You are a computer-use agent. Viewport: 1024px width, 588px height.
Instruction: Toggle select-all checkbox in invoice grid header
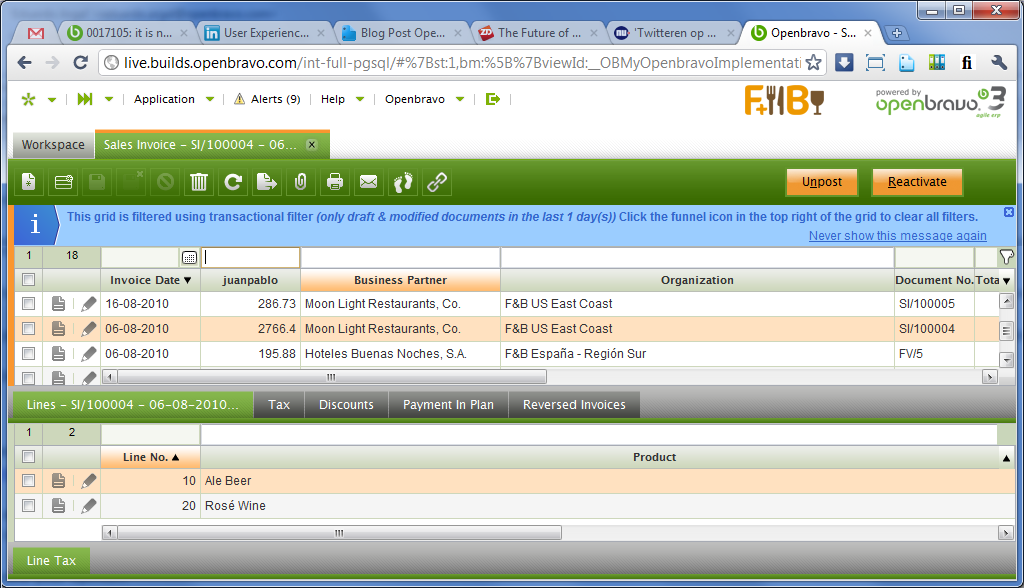click(x=28, y=280)
